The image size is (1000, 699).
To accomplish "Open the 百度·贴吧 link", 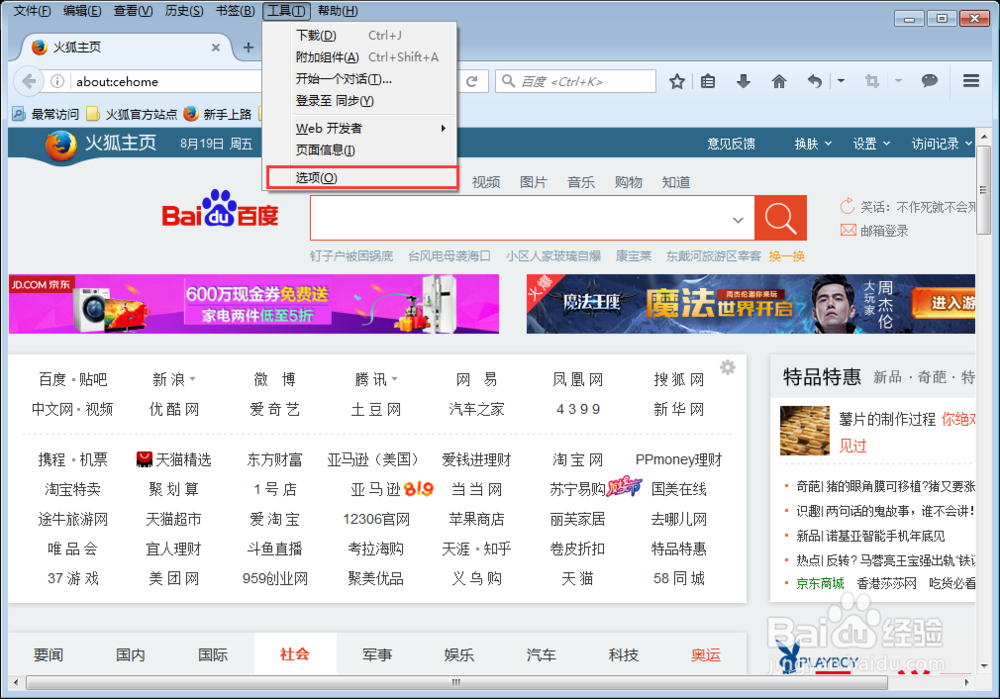I will point(73,379).
